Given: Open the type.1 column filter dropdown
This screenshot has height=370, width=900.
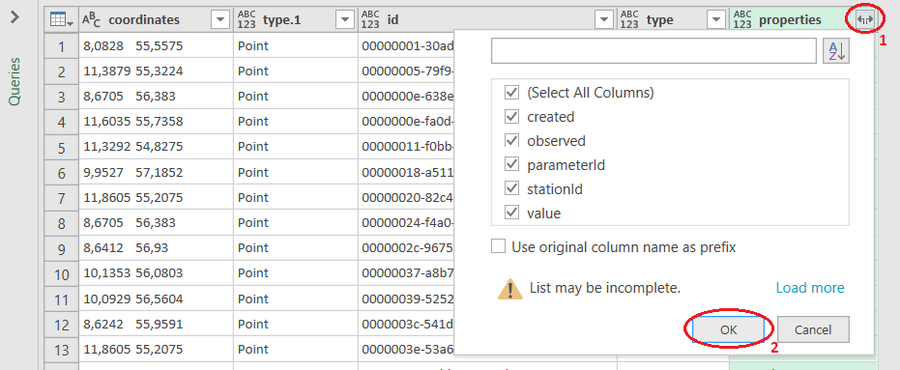Looking at the screenshot, I should click(x=345, y=20).
